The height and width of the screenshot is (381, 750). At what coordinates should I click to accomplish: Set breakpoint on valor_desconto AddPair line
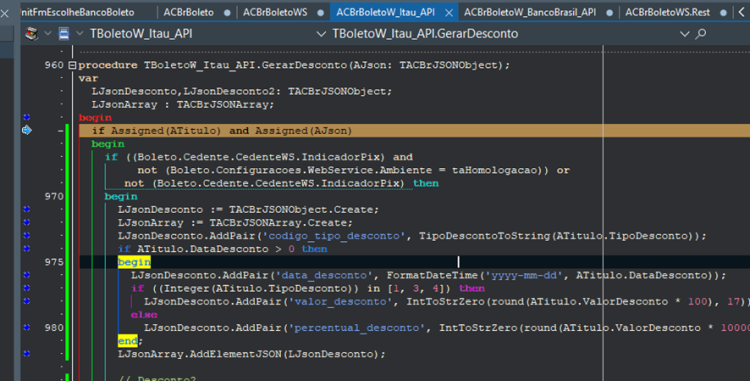coord(27,301)
